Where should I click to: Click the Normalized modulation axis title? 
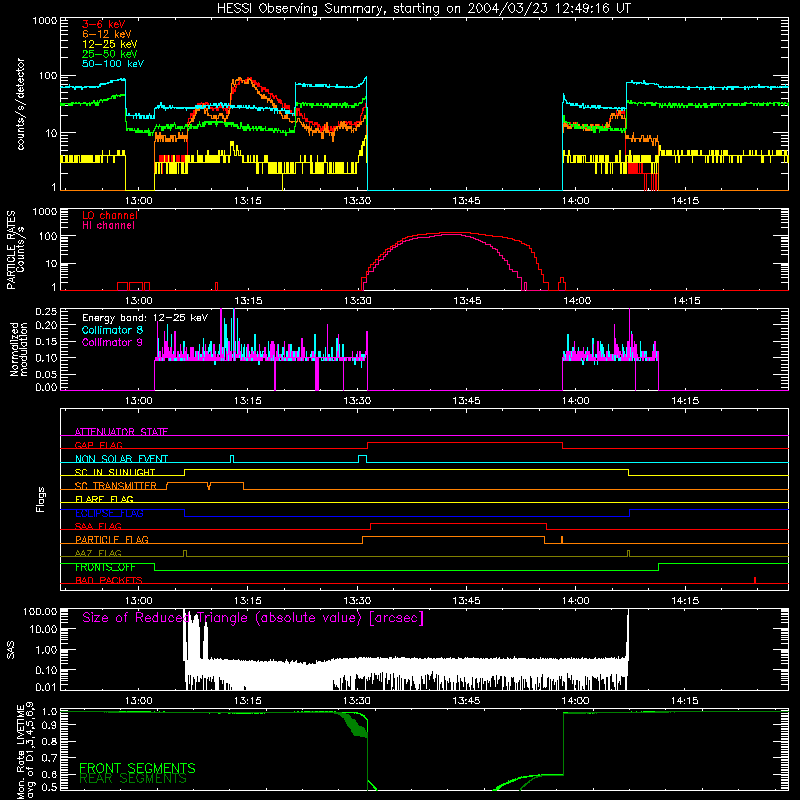click(19, 349)
